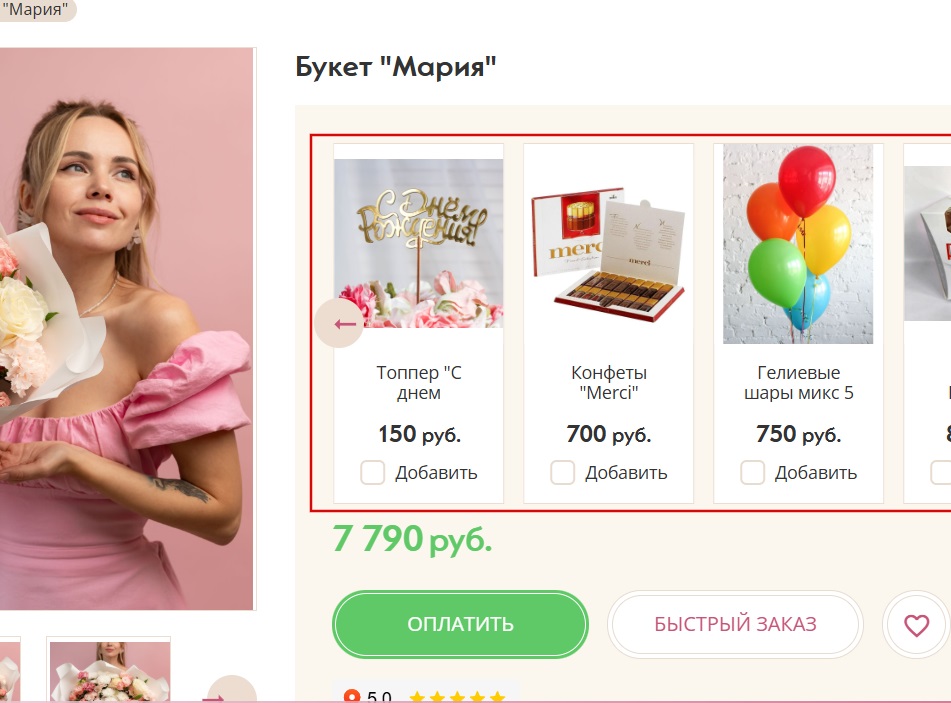Click the main bouquet photo of the woman
Viewport: 951px width, 703px height.
coord(126,329)
